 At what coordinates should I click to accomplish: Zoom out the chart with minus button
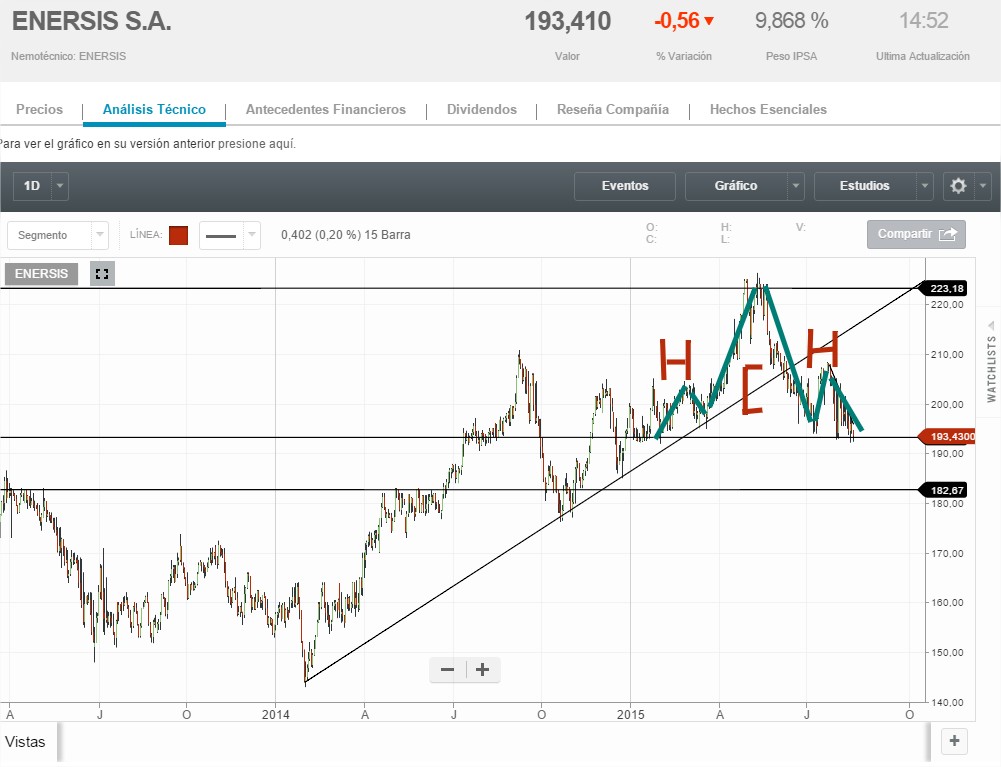(448, 669)
